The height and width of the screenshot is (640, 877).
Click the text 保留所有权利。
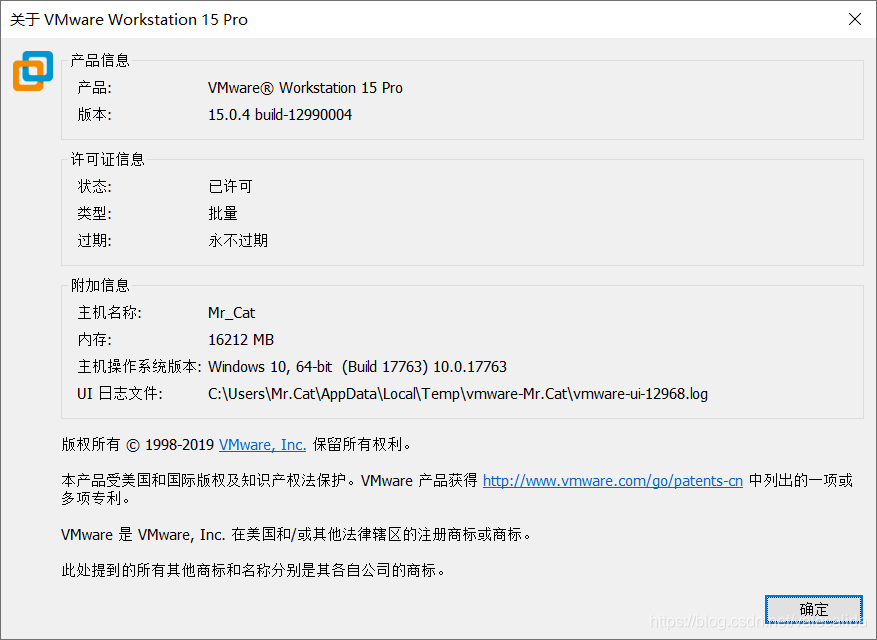click(x=362, y=445)
